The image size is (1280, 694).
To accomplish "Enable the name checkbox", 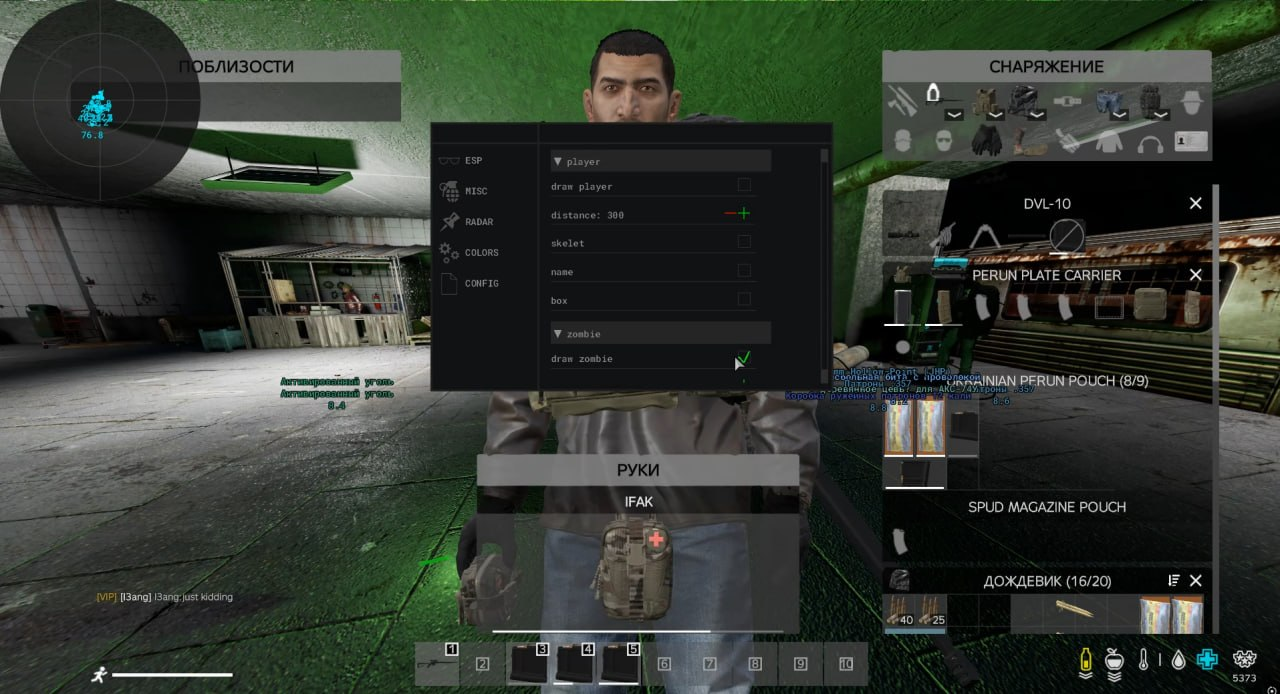I will click(x=744, y=270).
